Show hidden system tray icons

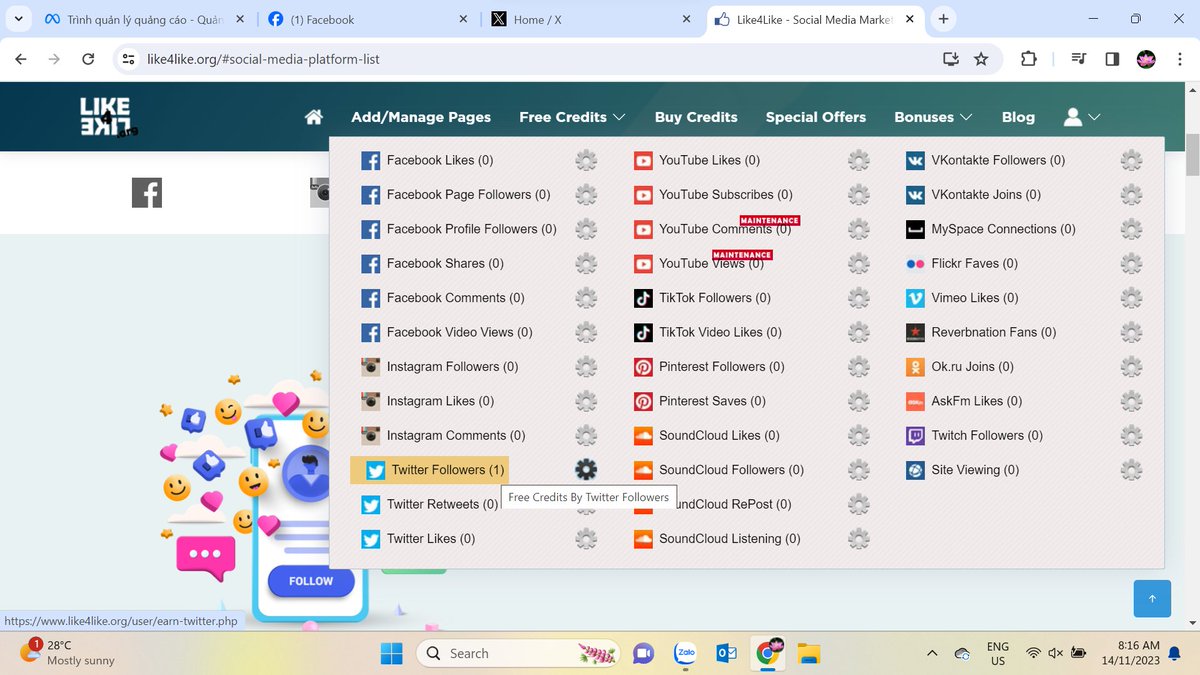click(932, 653)
